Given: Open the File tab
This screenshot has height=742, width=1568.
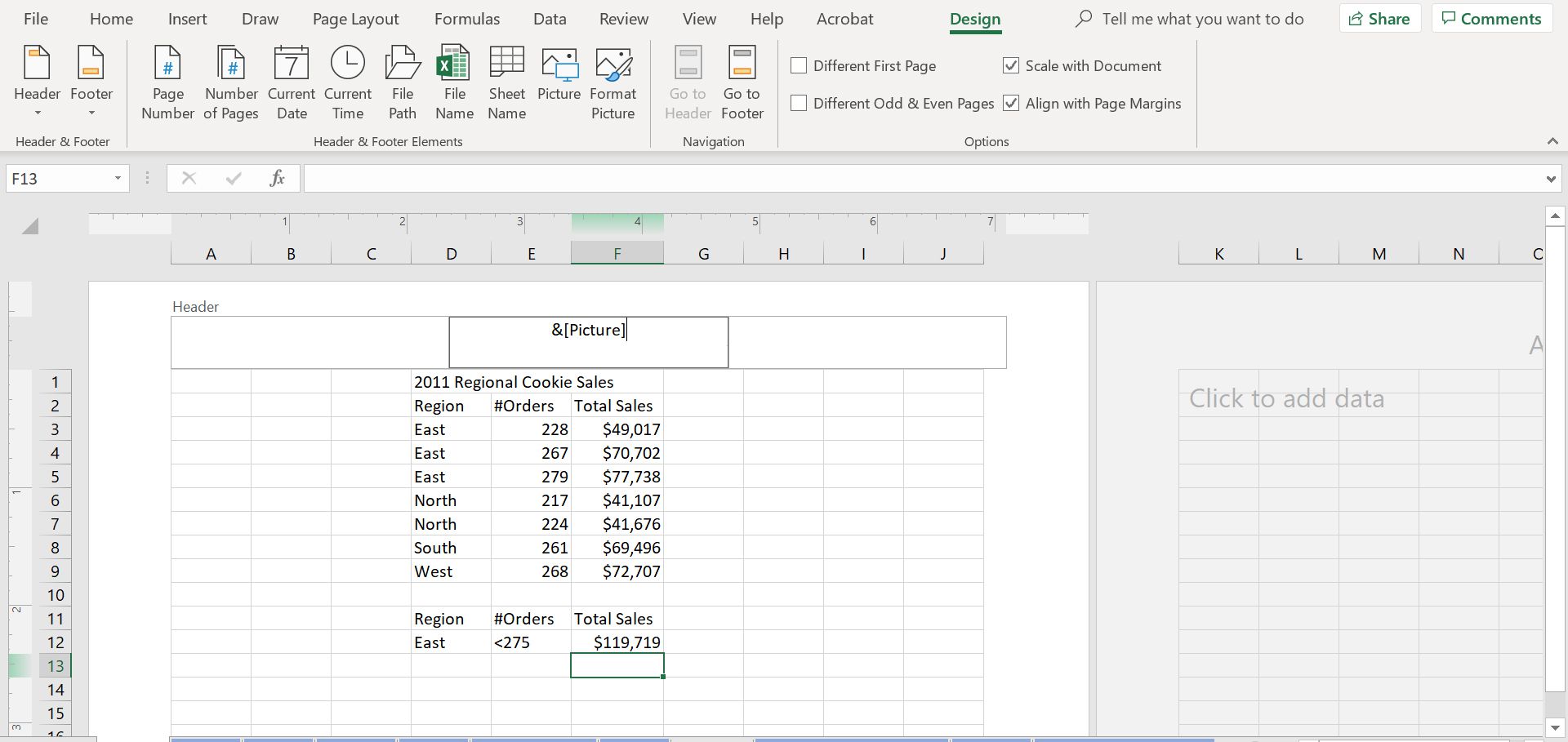Looking at the screenshot, I should click(x=36, y=19).
